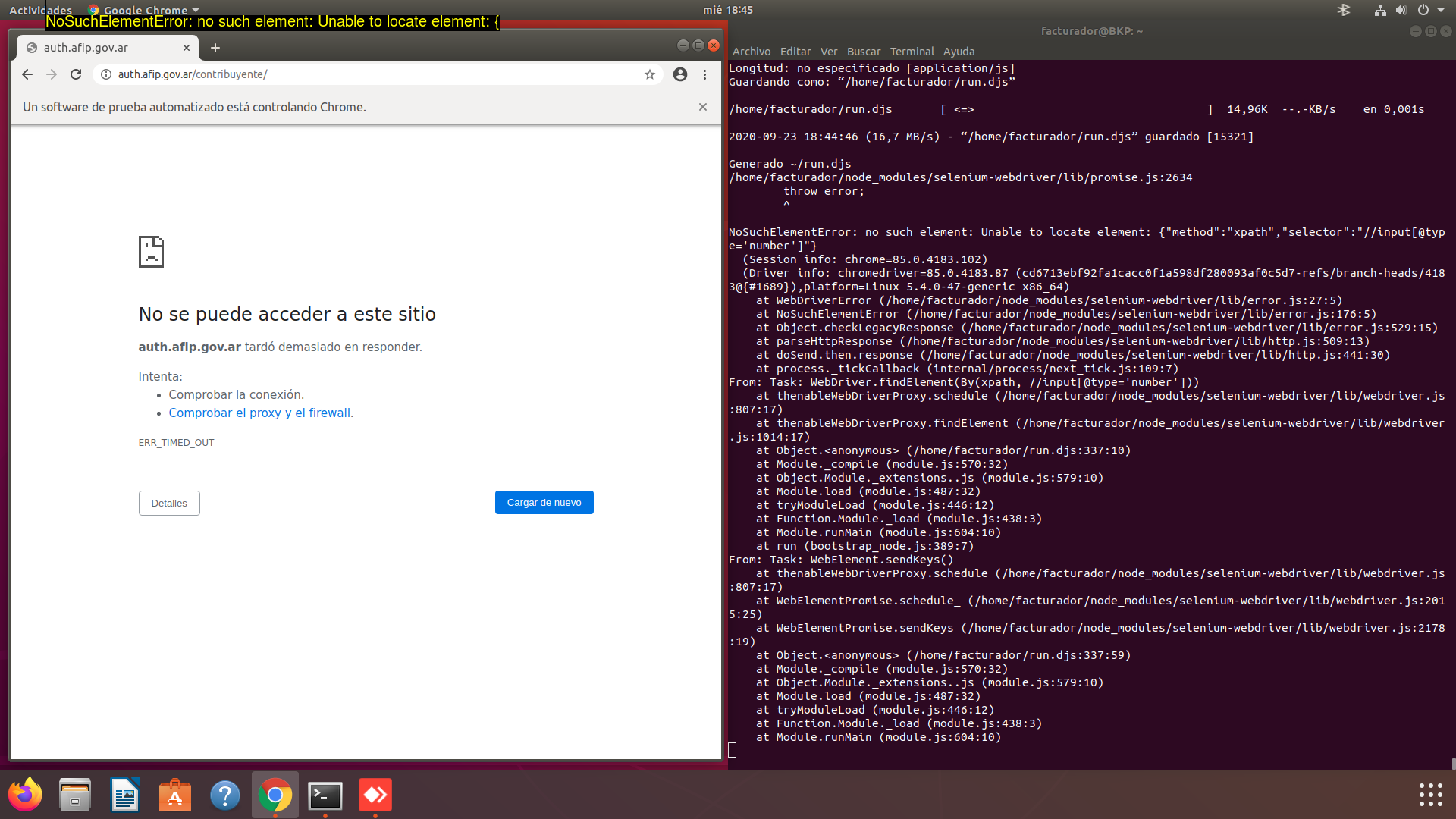Click the volume icon in top bar
Viewport: 1456px width, 819px height.
[x=1401, y=10]
